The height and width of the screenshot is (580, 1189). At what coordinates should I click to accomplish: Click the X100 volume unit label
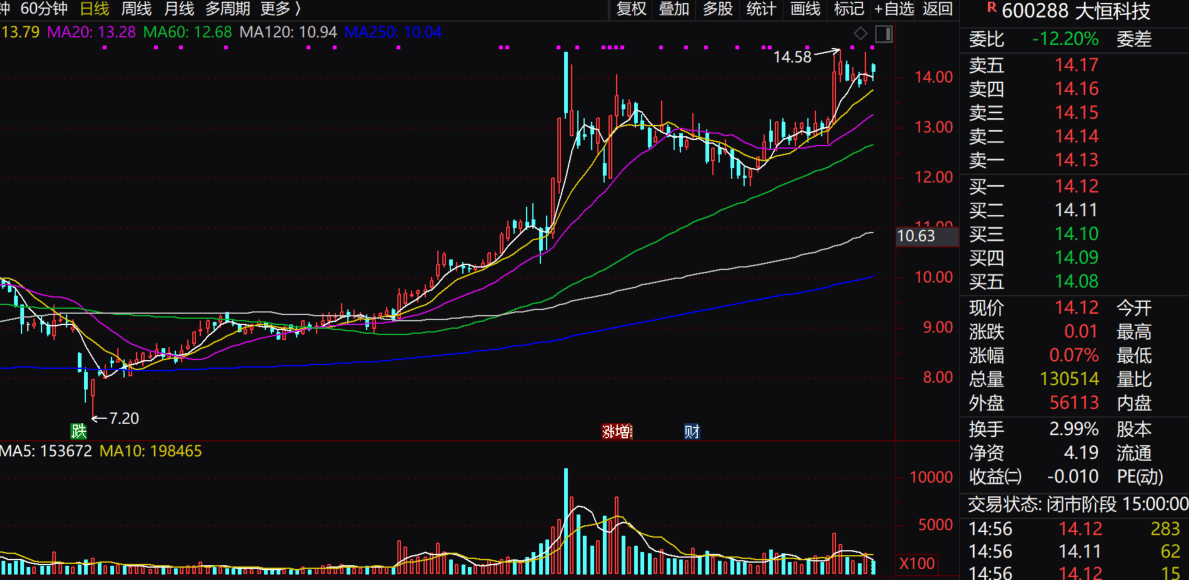click(x=917, y=564)
